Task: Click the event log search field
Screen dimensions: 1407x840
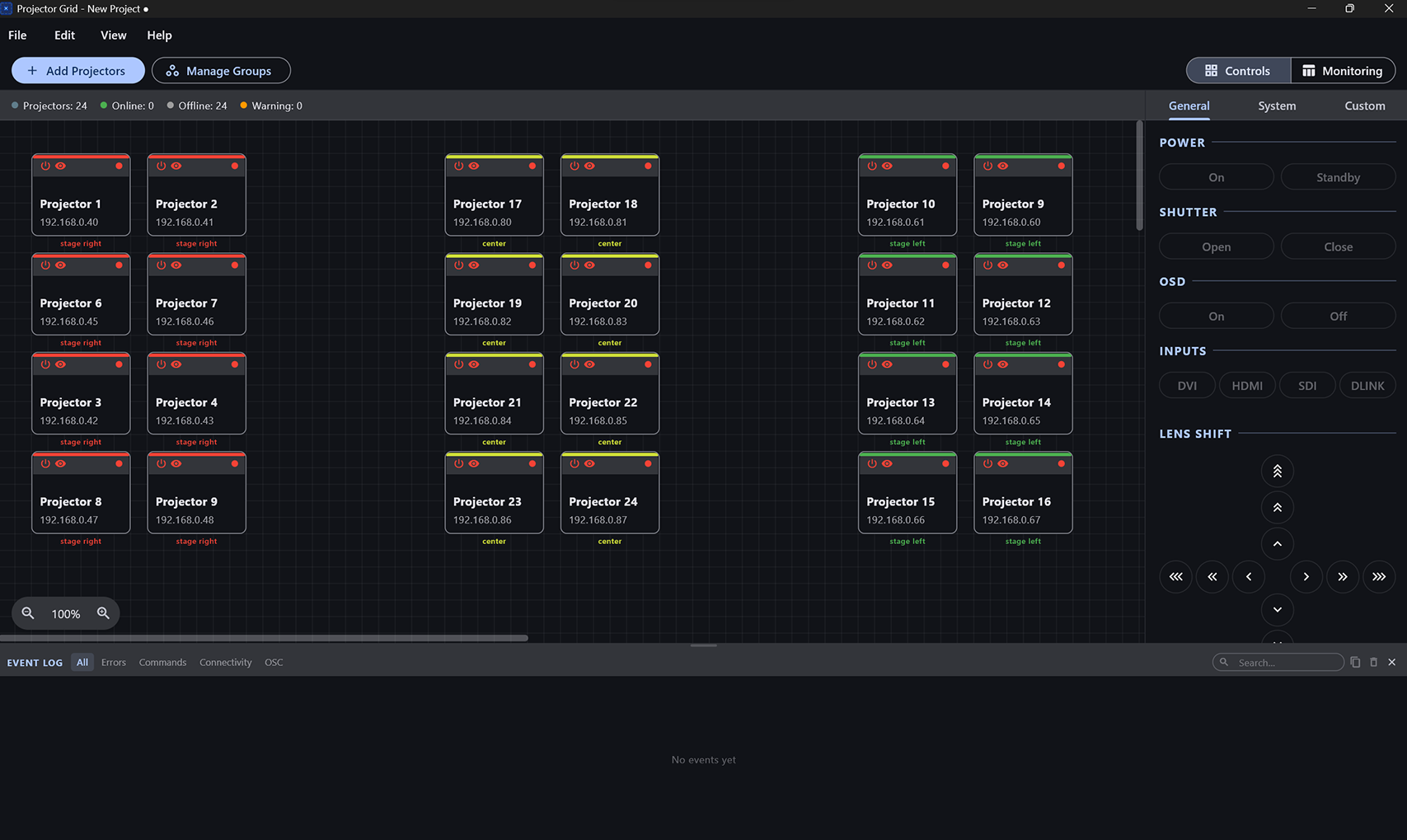Action: 1278,662
